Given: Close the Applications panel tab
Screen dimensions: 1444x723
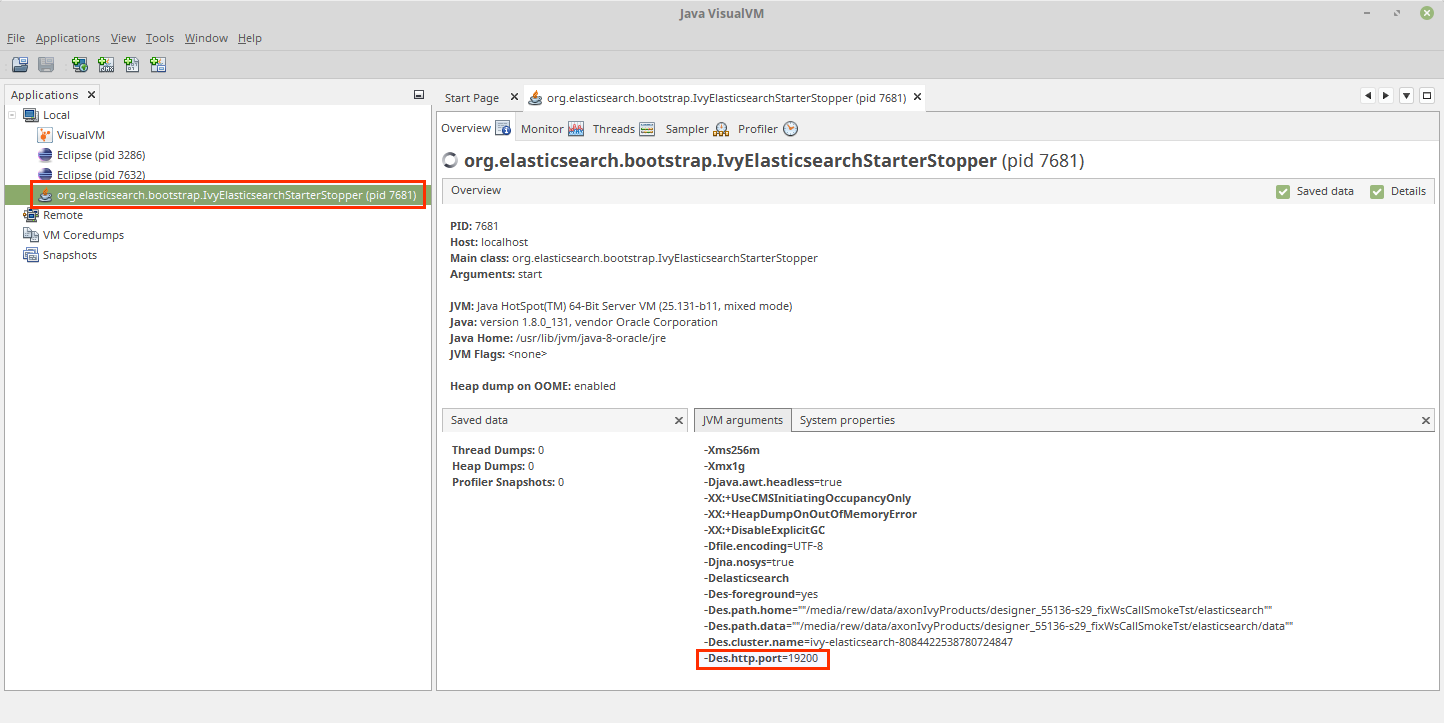Looking at the screenshot, I should (91, 95).
